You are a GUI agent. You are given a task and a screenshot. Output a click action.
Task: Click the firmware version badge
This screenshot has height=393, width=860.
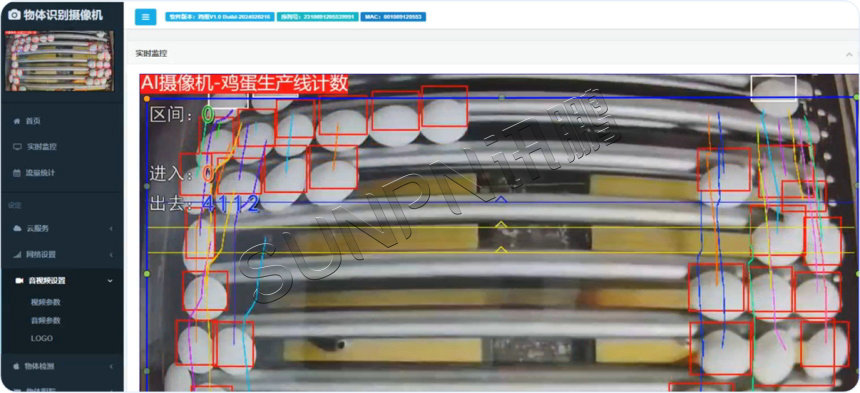(x=220, y=17)
